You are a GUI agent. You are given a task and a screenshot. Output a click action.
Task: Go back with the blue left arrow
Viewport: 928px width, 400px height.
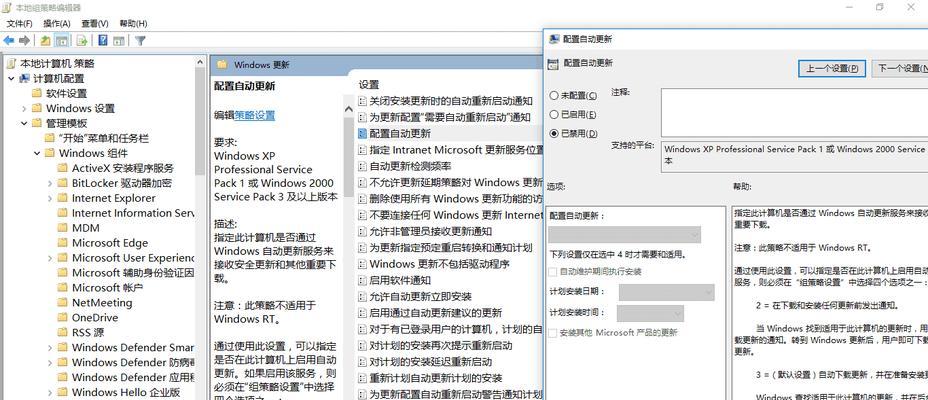coord(9,41)
